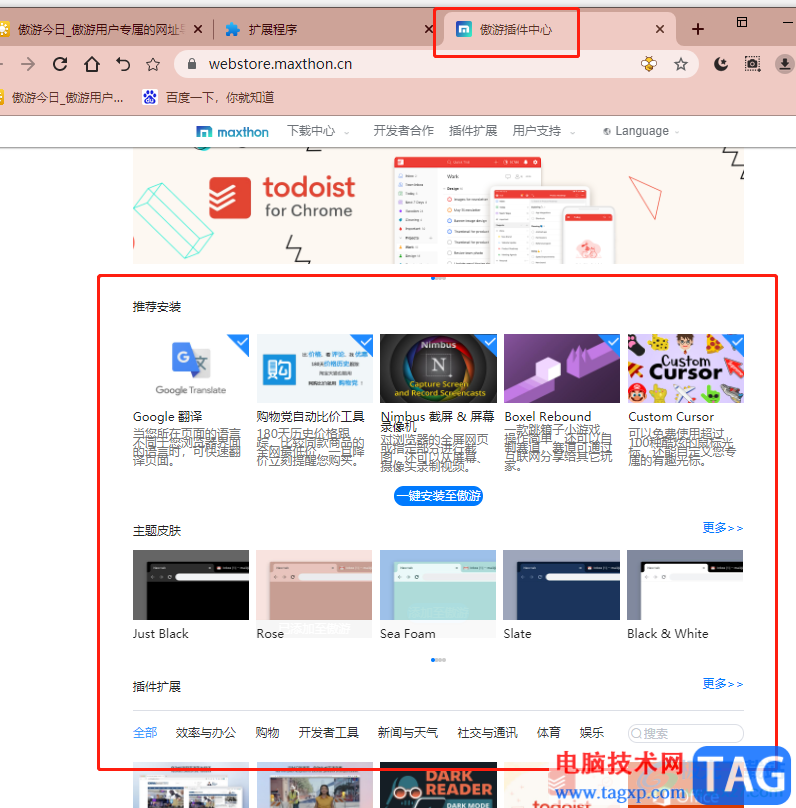Open the Google Translate extension icon
This screenshot has width=796, height=808.
coord(191,368)
